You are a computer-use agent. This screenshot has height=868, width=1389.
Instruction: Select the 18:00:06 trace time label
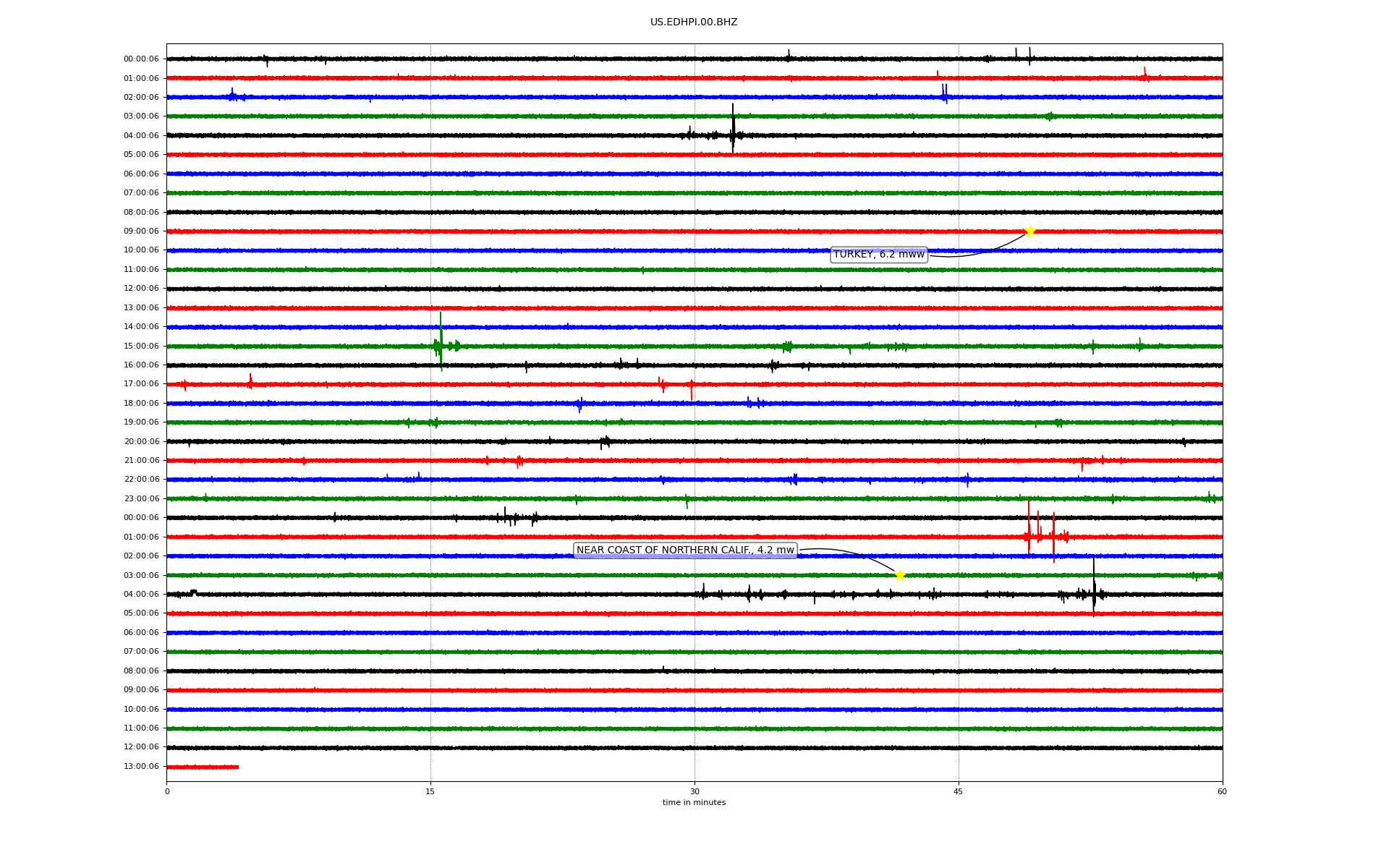(141, 404)
